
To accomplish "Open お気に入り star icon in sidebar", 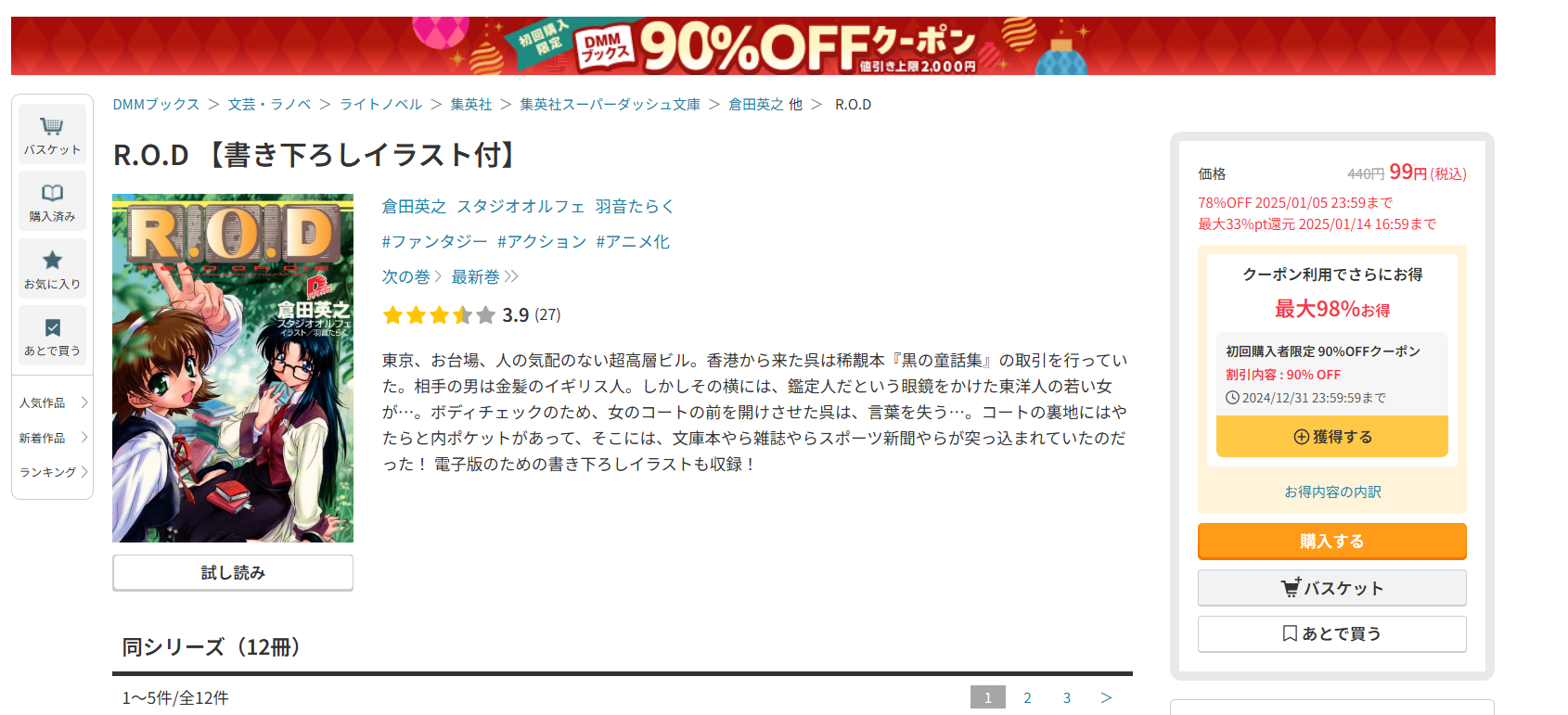I will [52, 269].
